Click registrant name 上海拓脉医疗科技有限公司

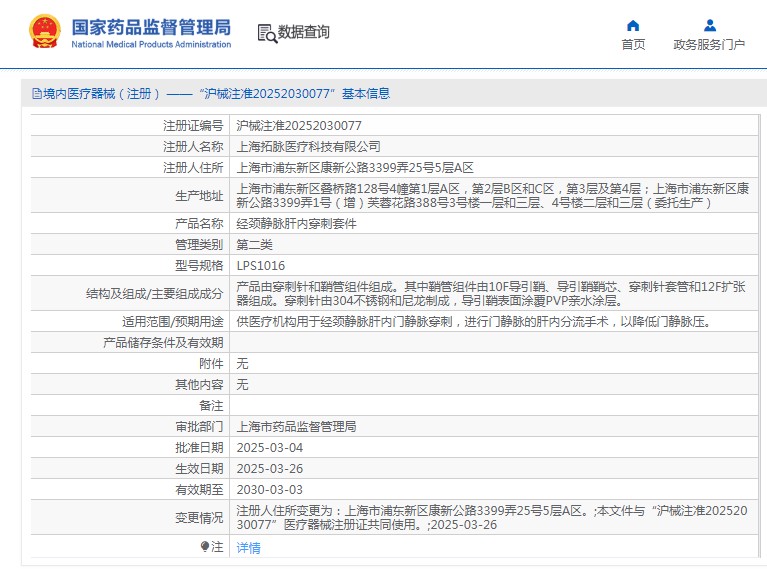pos(308,146)
